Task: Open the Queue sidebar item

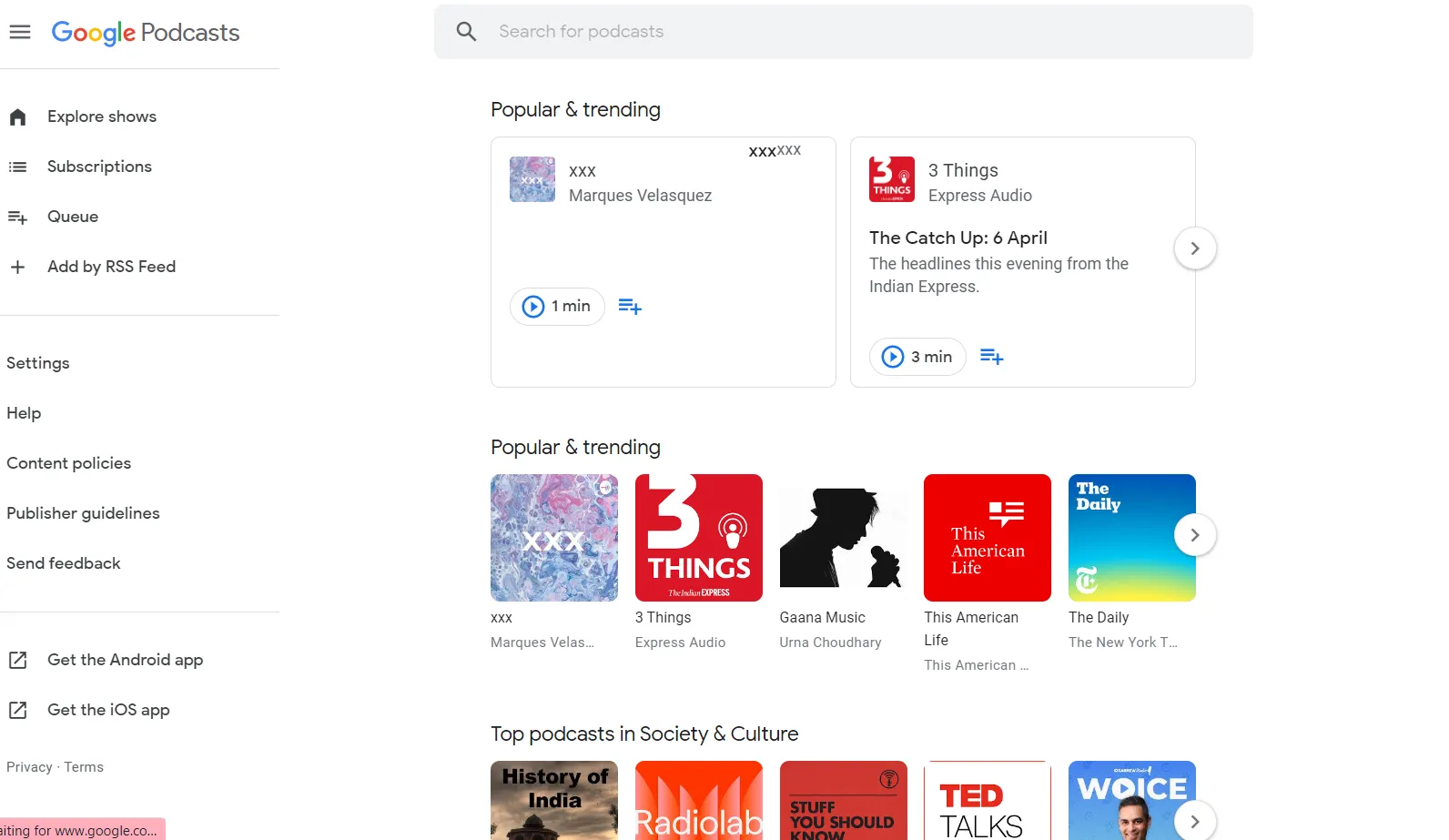Action: point(73,217)
